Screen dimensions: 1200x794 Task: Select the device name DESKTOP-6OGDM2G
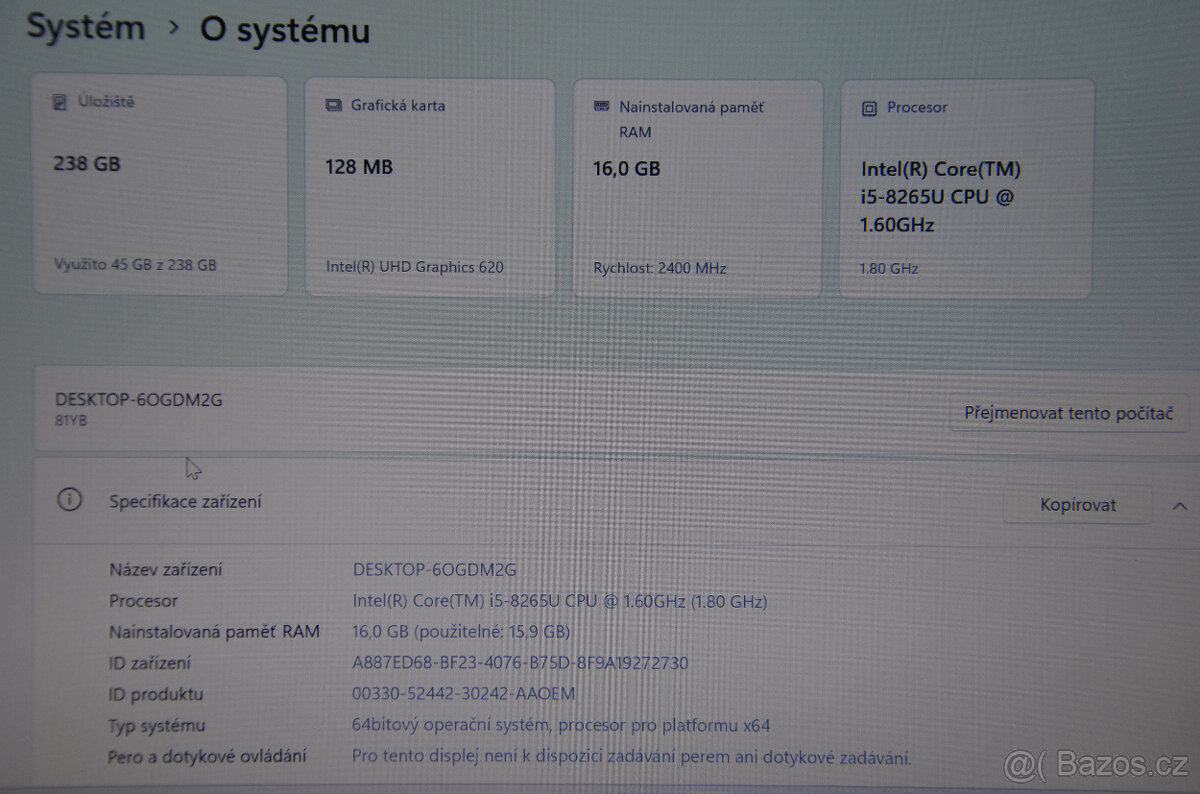(x=139, y=399)
